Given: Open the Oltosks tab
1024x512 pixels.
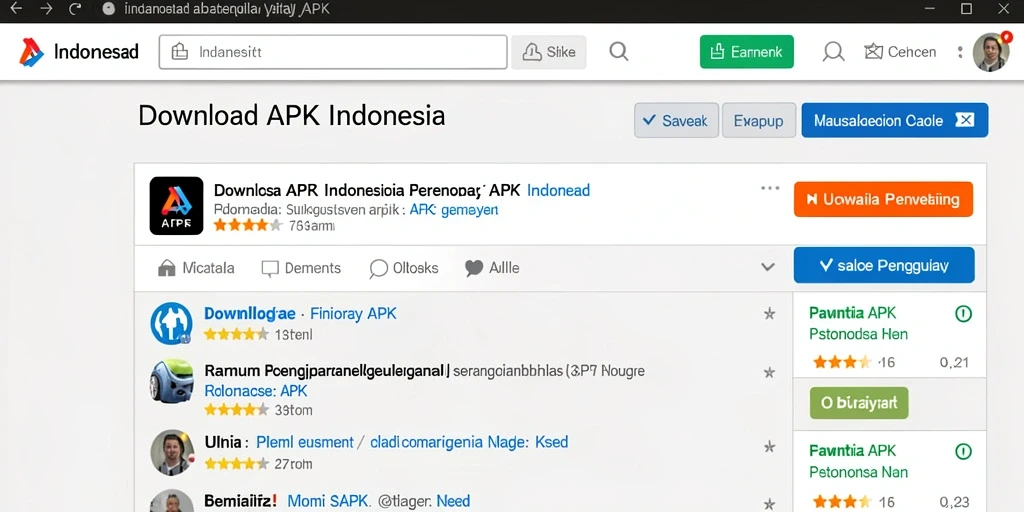Looking at the screenshot, I should pyautogui.click(x=404, y=268).
